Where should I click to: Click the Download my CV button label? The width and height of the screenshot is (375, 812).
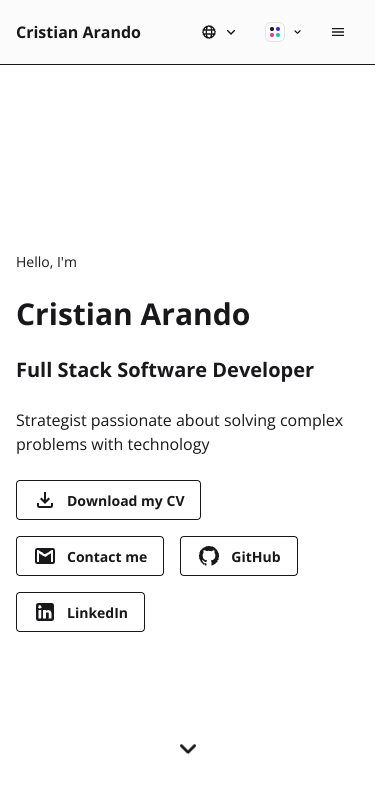tap(126, 501)
